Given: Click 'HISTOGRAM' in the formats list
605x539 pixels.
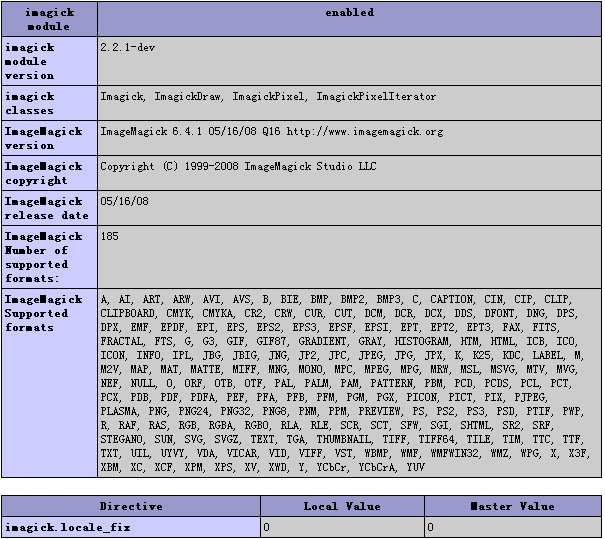Looking at the screenshot, I should click(x=422, y=341).
